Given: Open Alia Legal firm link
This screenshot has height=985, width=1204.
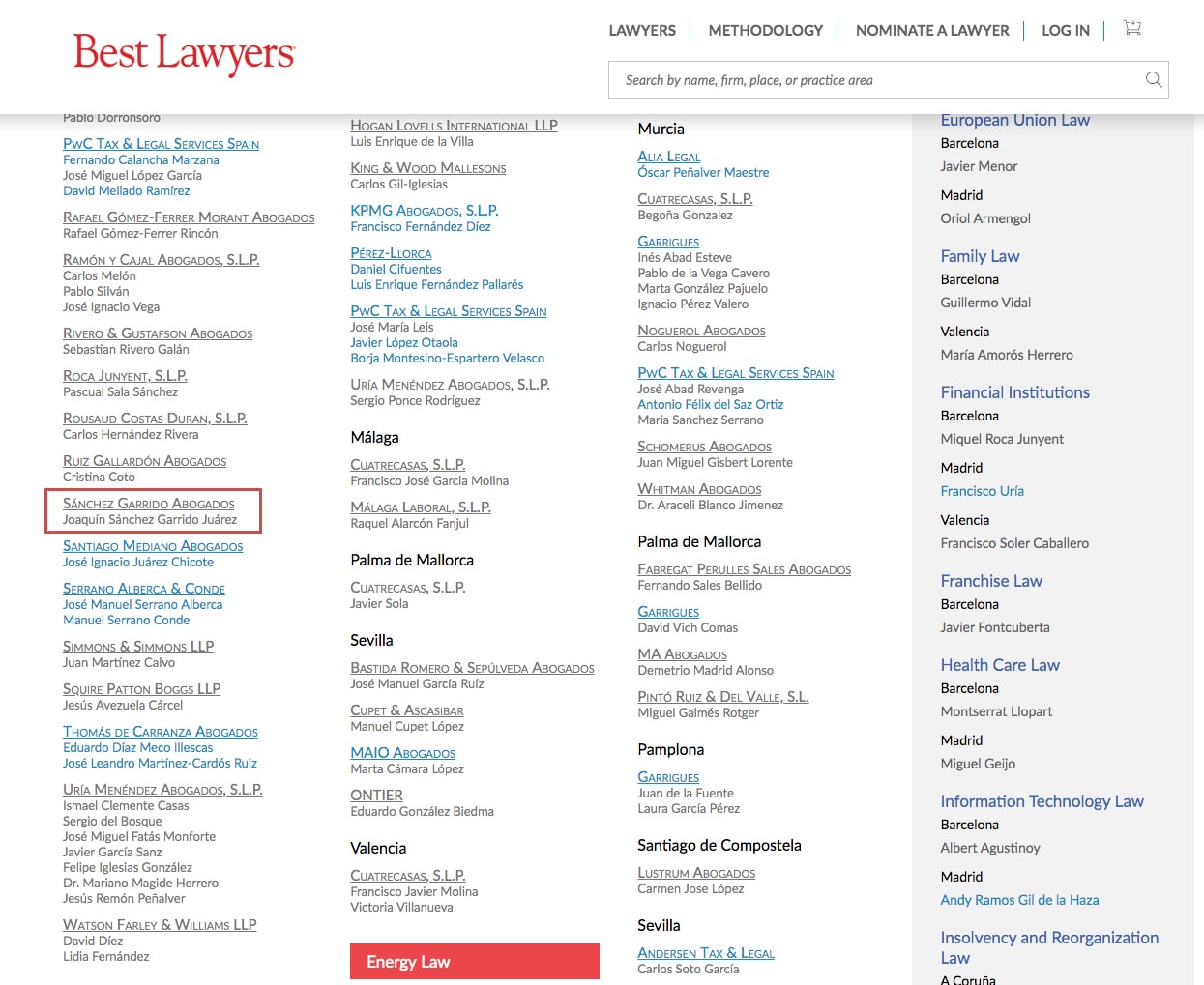Looking at the screenshot, I should tap(669, 157).
